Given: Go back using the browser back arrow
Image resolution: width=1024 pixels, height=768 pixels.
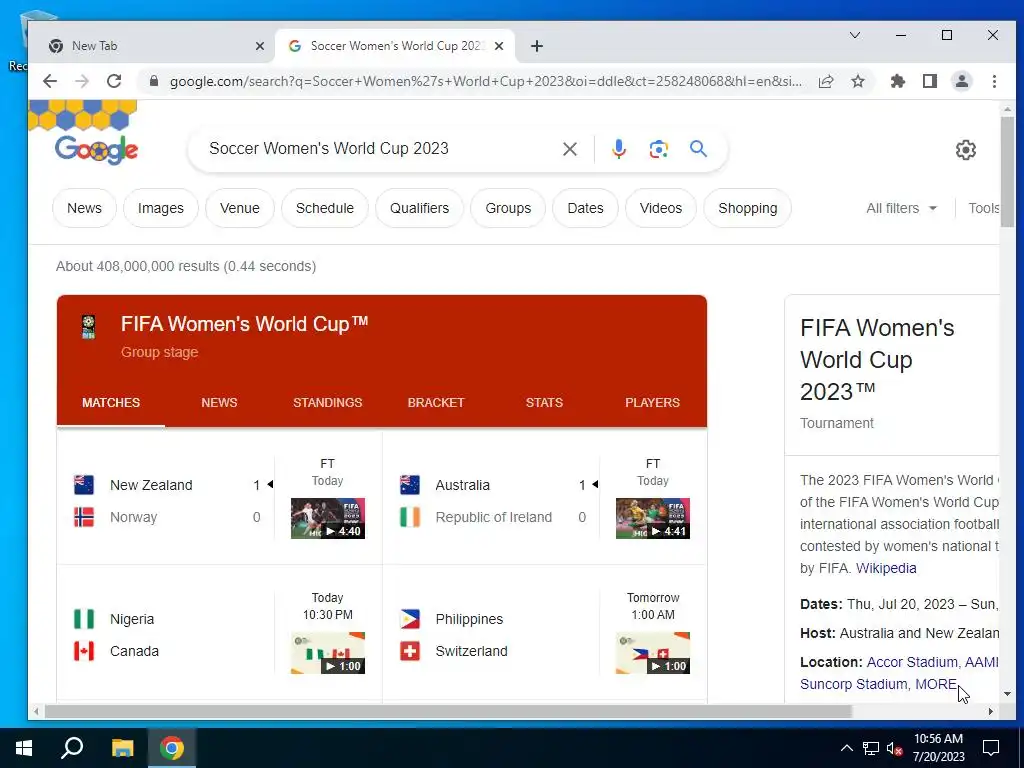Looking at the screenshot, I should [50, 81].
